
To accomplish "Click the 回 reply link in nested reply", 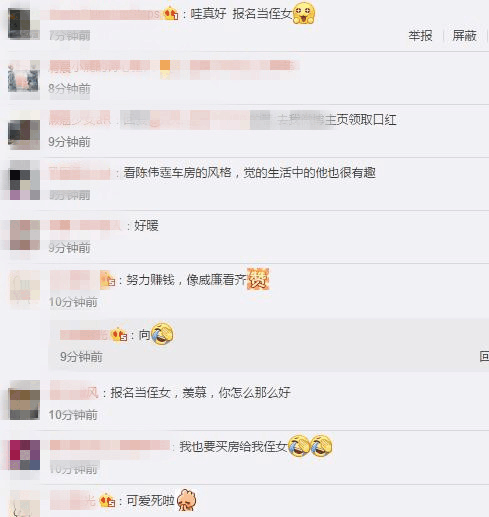I will tap(484, 356).
